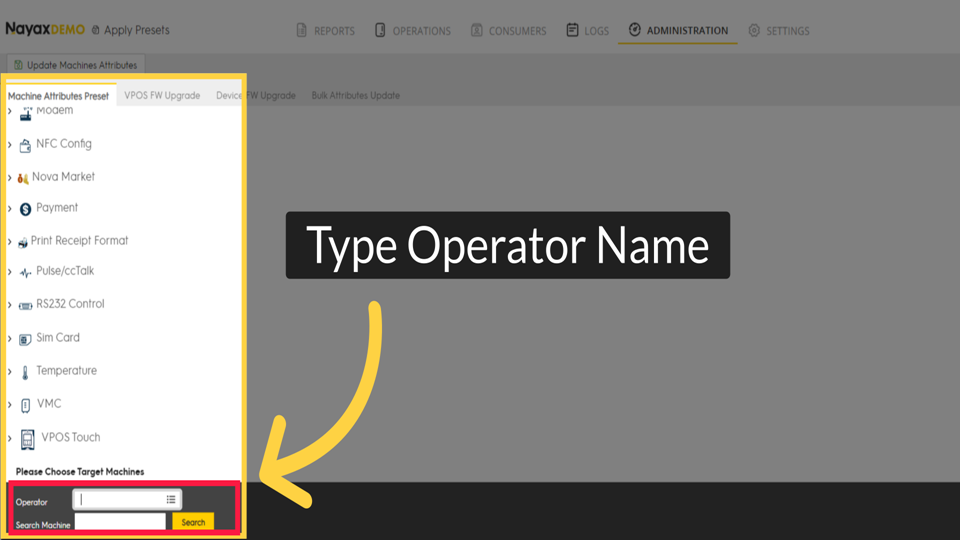Switch to Bulk Attributes Update tab

click(x=356, y=96)
